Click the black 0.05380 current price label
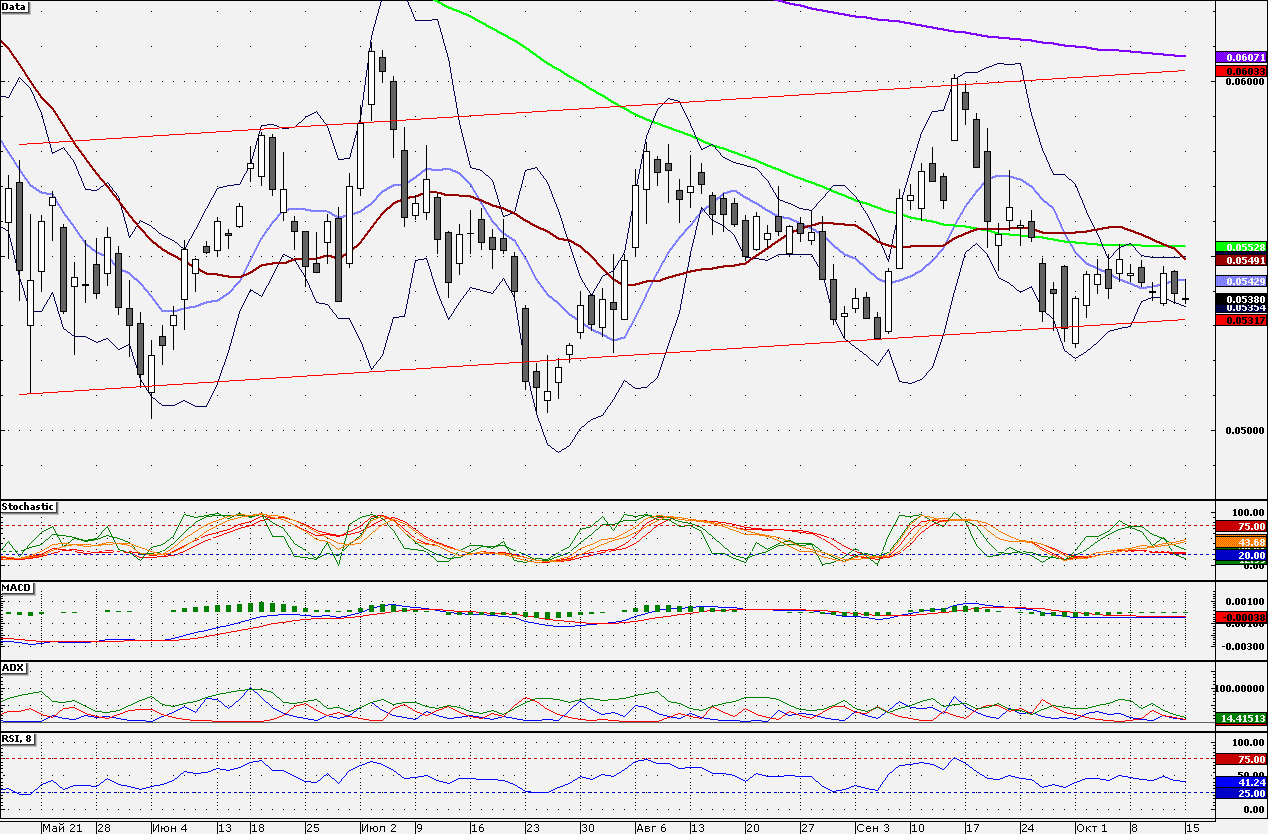 click(x=1241, y=299)
